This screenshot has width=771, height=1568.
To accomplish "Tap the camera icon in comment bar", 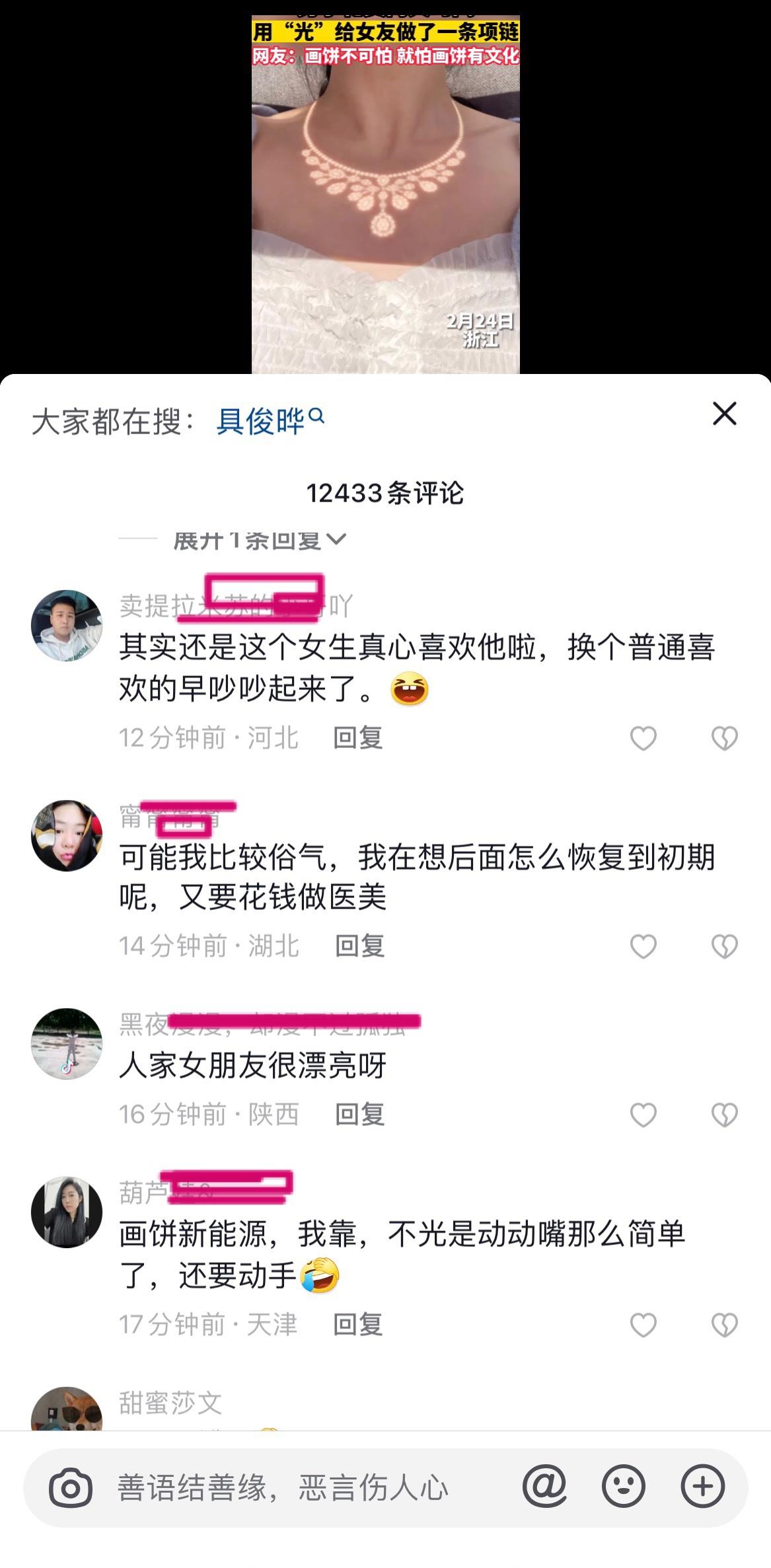I will [71, 1488].
